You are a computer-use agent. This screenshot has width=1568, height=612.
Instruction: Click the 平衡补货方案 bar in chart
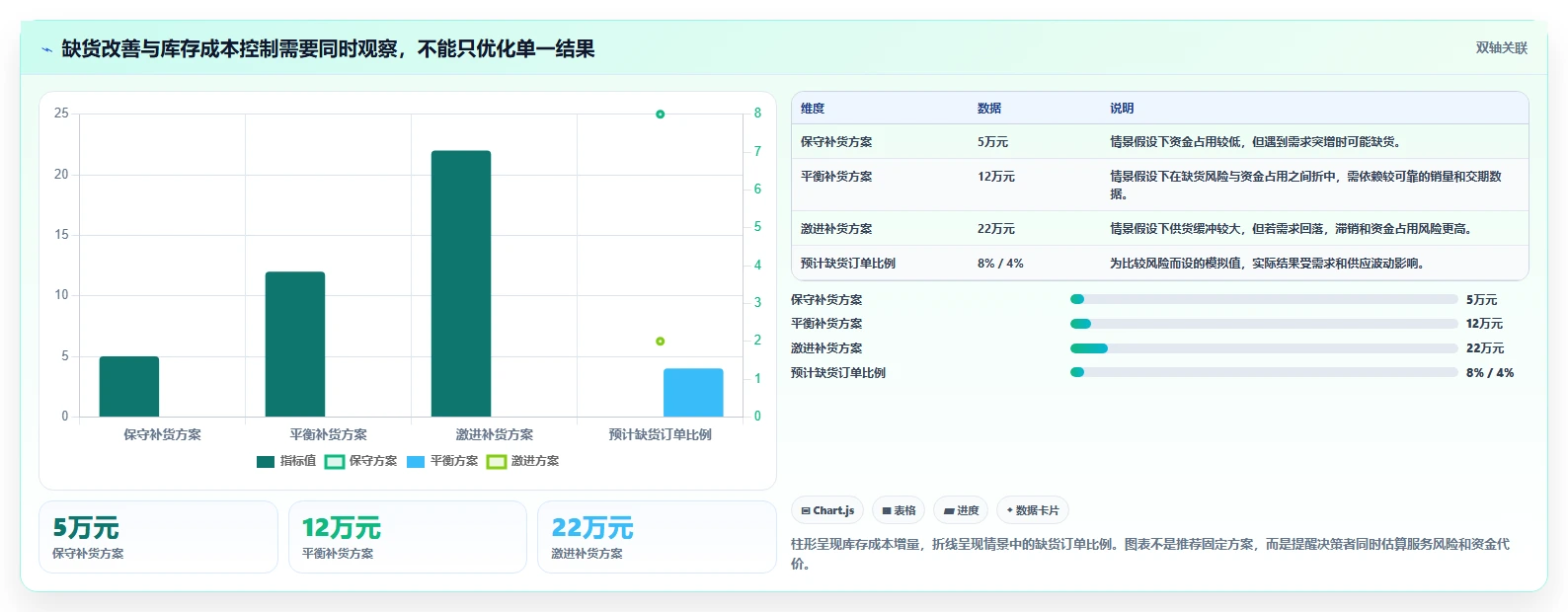tap(295, 344)
